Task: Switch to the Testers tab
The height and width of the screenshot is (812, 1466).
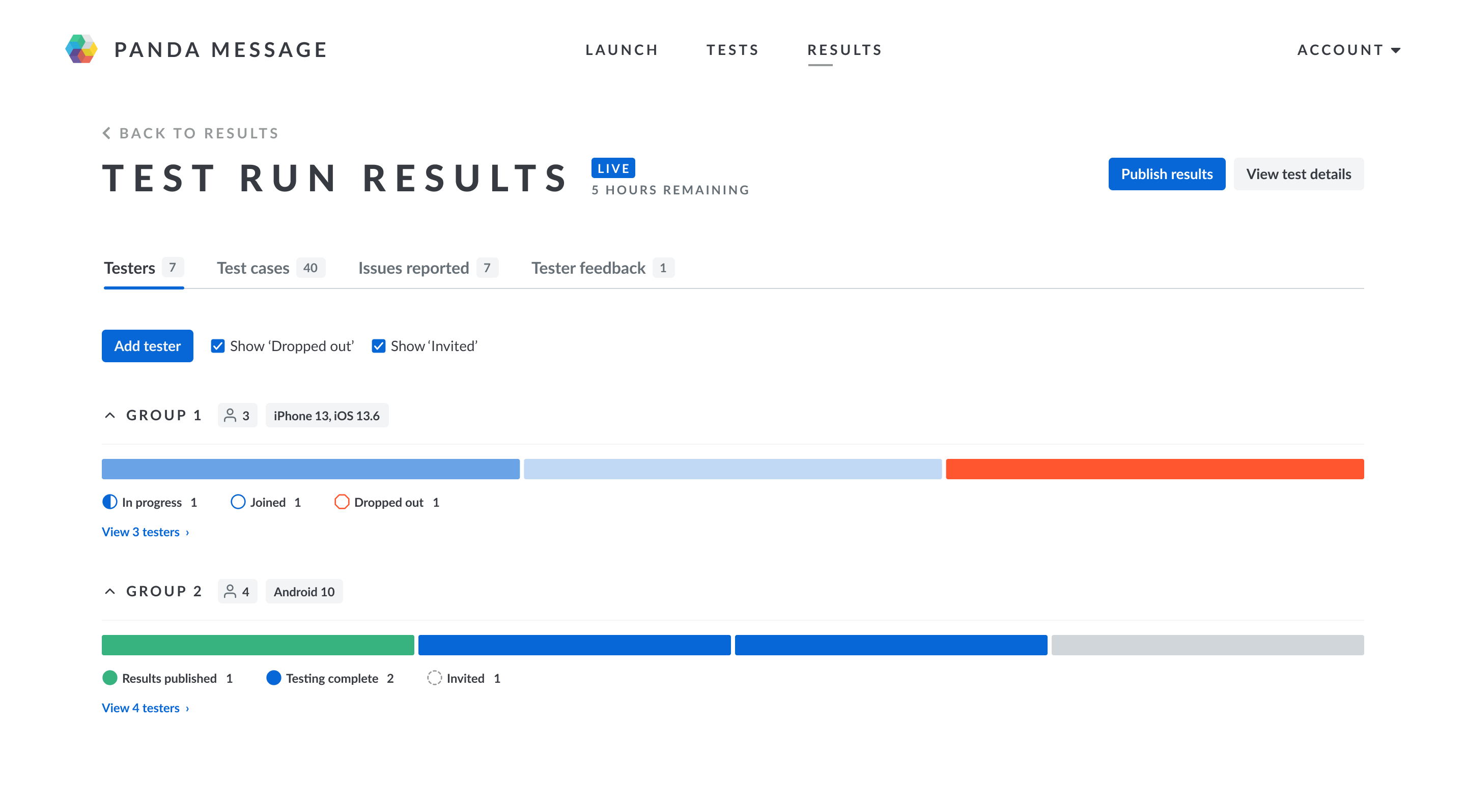Action: (x=144, y=268)
